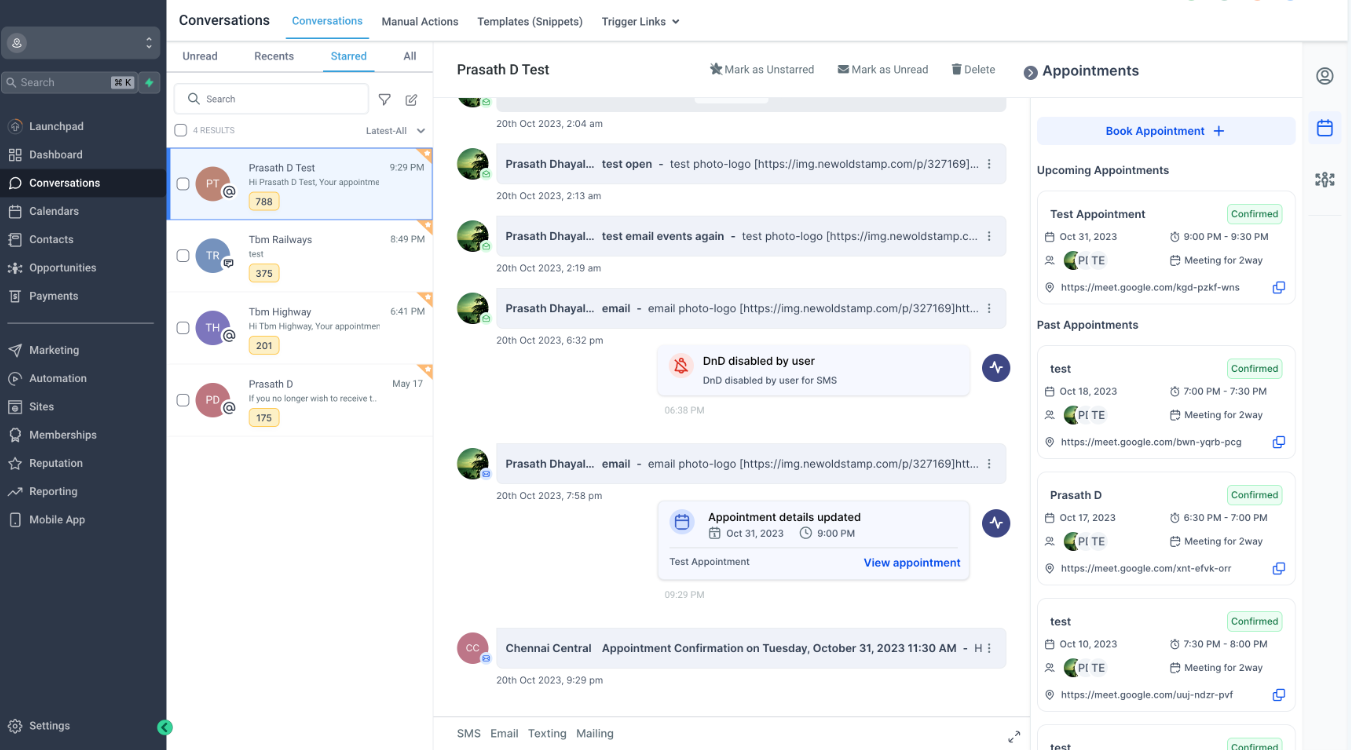
Task: Select the Prasath D Test conversation checkbox
Action: (x=183, y=184)
